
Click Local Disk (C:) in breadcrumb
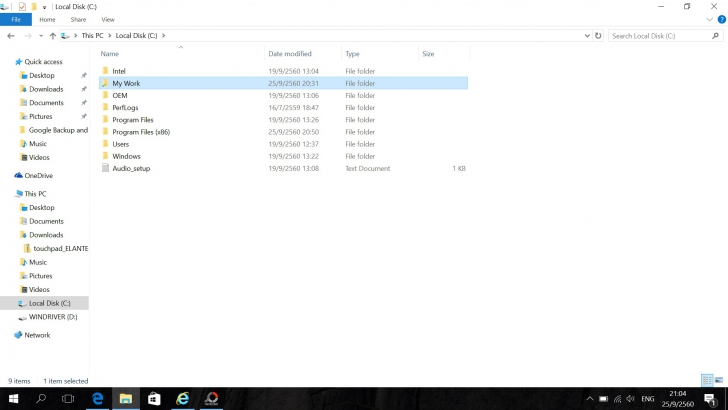tap(136, 35)
